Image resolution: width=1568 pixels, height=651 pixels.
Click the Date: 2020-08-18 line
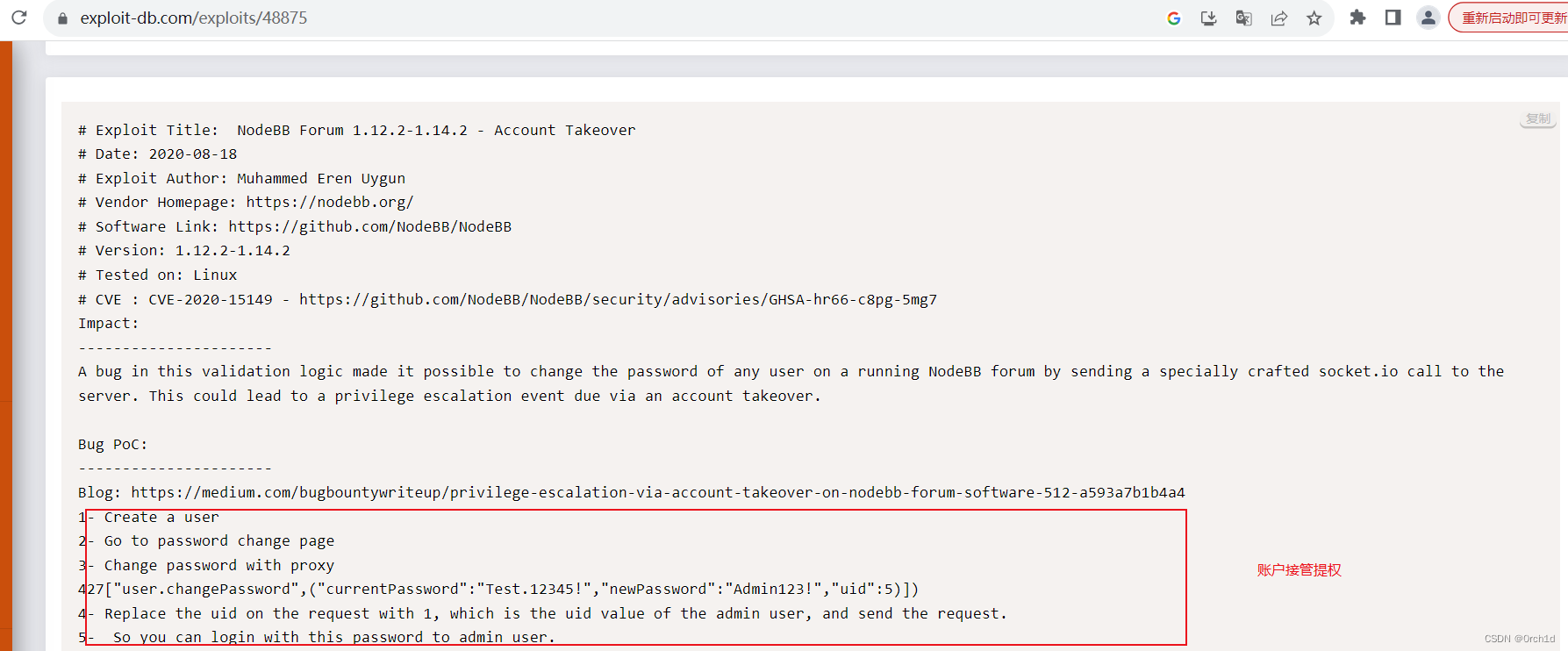point(158,154)
